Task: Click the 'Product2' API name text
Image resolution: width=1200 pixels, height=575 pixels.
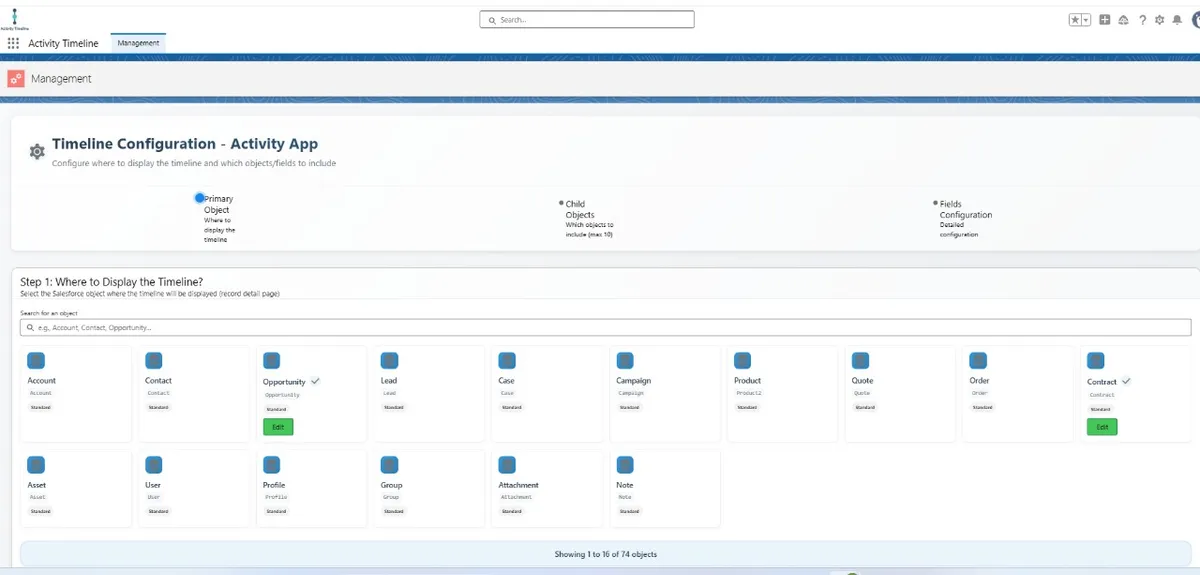Action: tap(748, 393)
